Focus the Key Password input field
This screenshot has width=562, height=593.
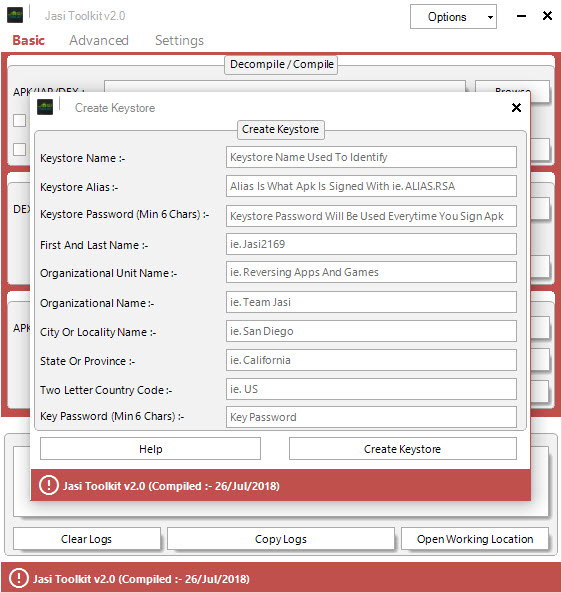point(371,417)
